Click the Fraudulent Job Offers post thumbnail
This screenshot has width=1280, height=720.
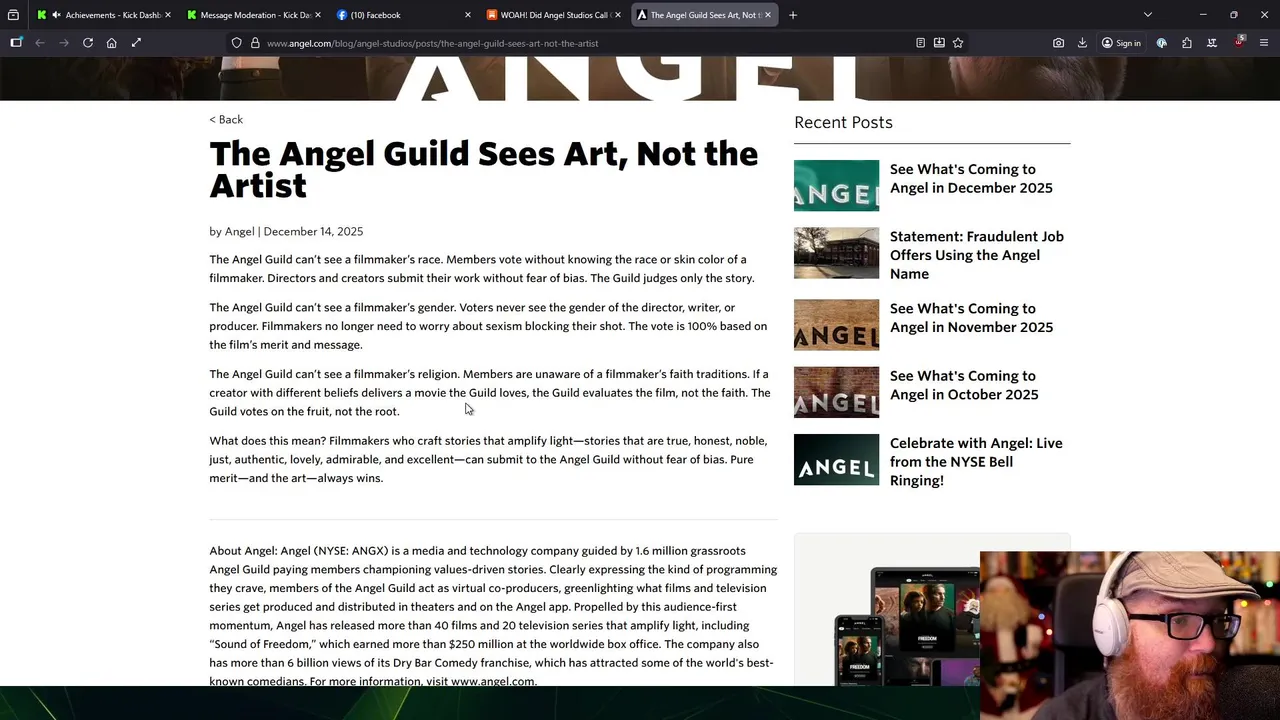pos(836,253)
